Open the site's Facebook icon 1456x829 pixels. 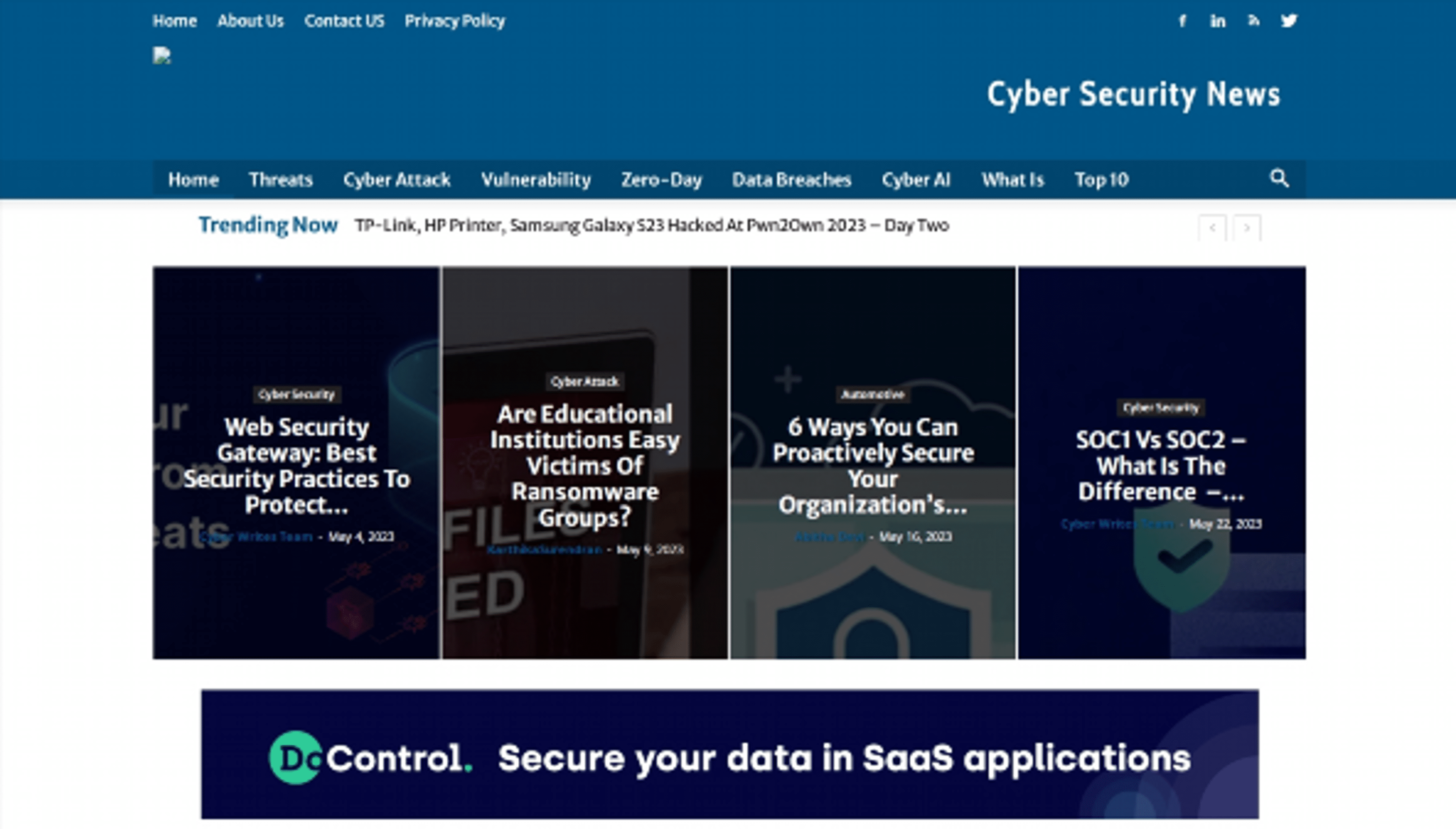tap(1182, 20)
